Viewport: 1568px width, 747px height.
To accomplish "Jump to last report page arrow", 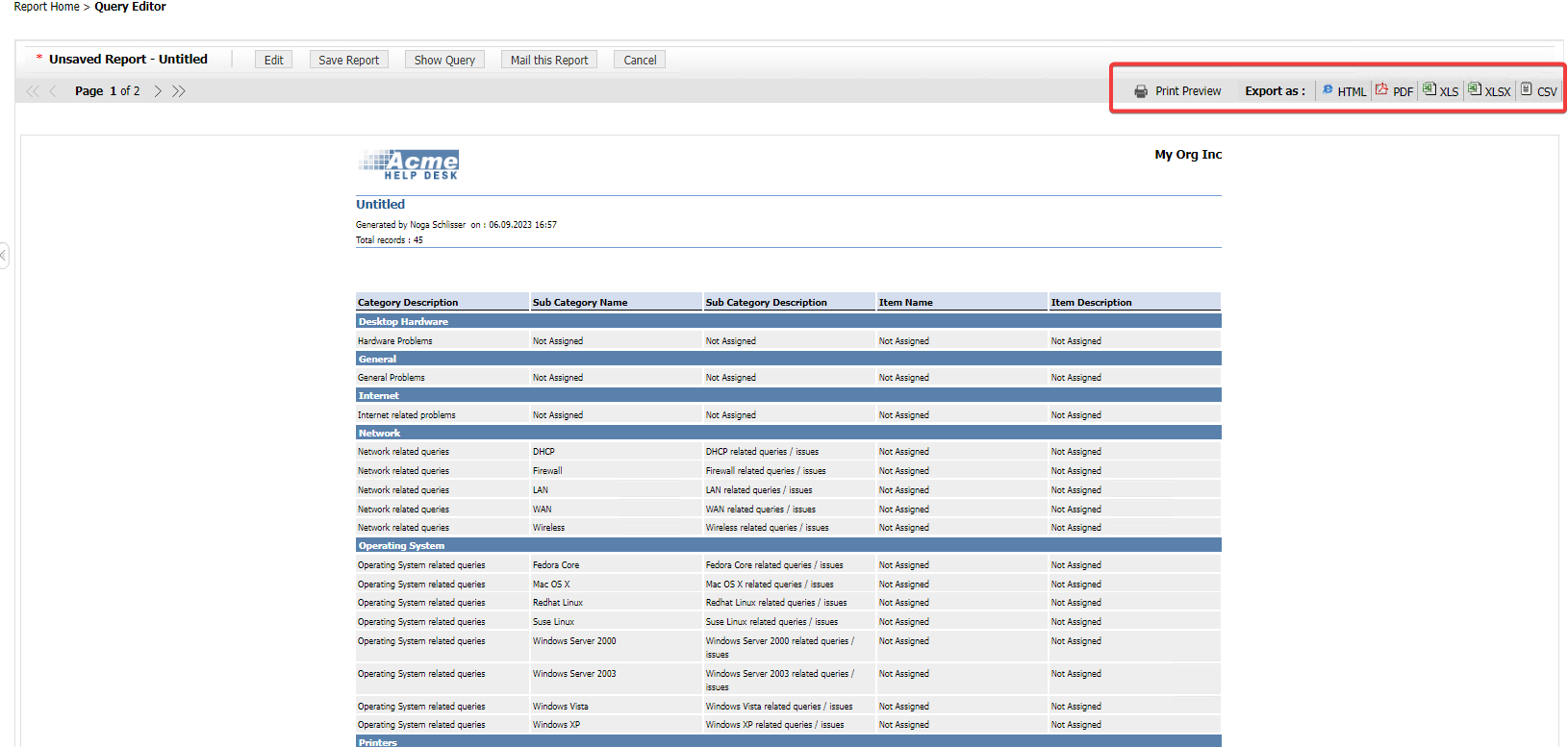I will click(x=179, y=91).
